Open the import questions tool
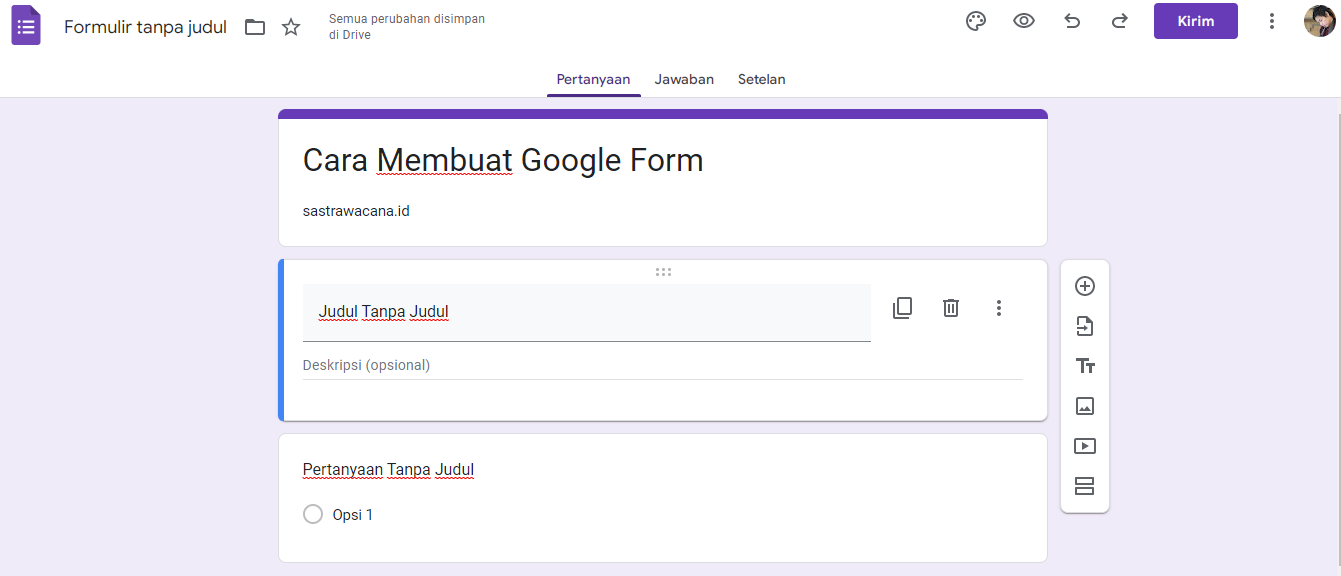This screenshot has width=1341, height=576. coord(1084,326)
